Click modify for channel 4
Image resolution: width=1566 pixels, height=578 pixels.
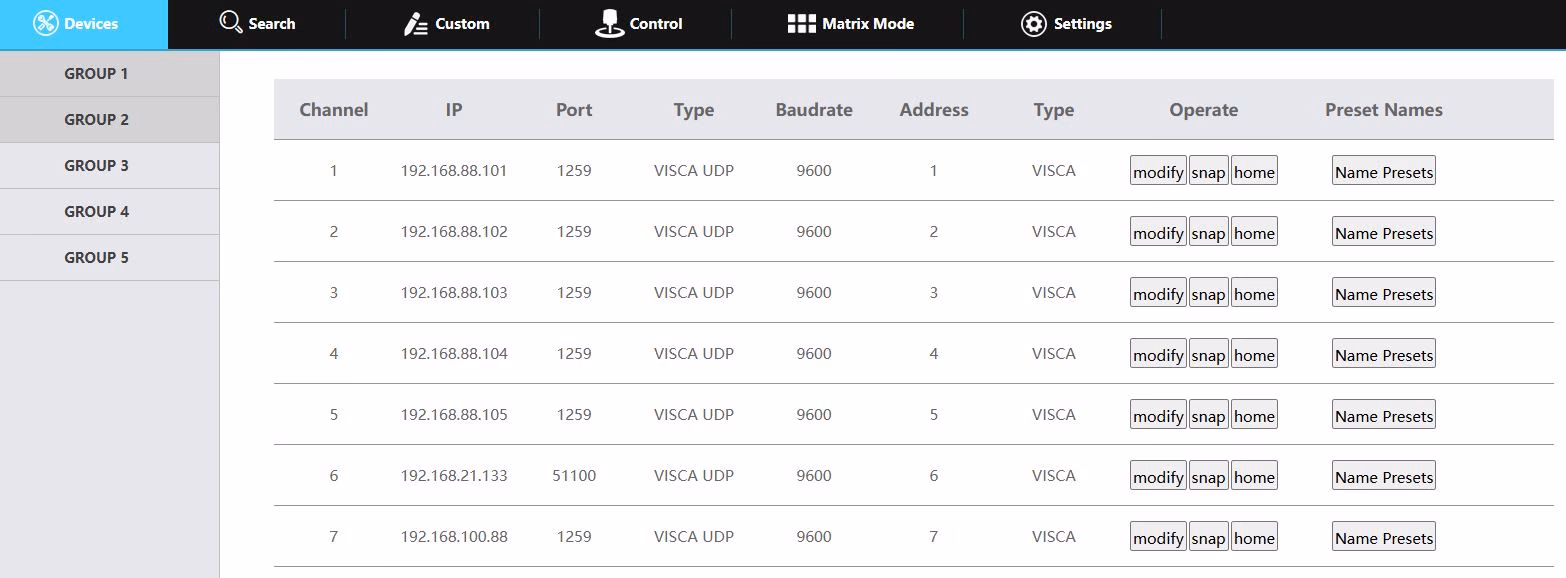pyautogui.click(x=1158, y=355)
